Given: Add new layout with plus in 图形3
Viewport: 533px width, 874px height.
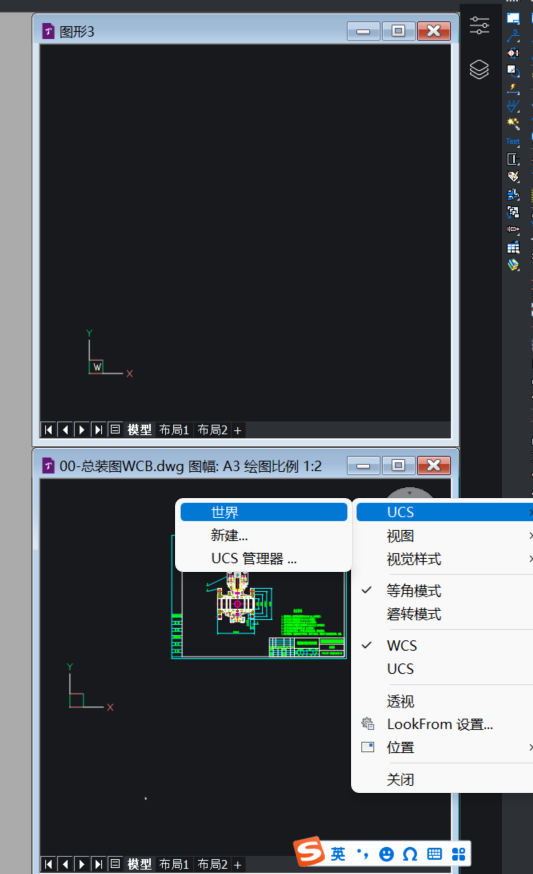Looking at the screenshot, I should click(x=238, y=430).
